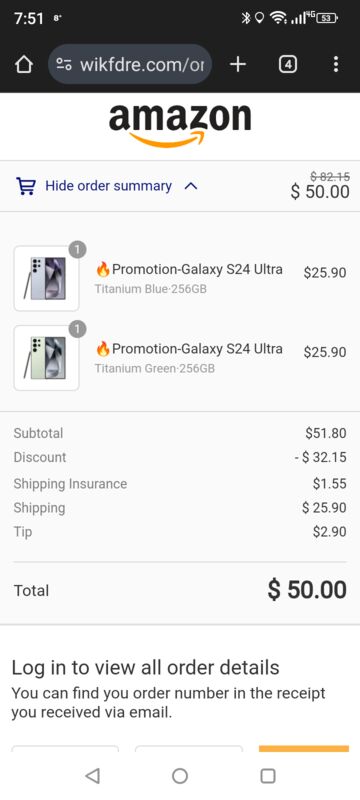
Task: Select the Titanium Blue Promotion-Galaxy S24 Ultra title
Action: 189,269
